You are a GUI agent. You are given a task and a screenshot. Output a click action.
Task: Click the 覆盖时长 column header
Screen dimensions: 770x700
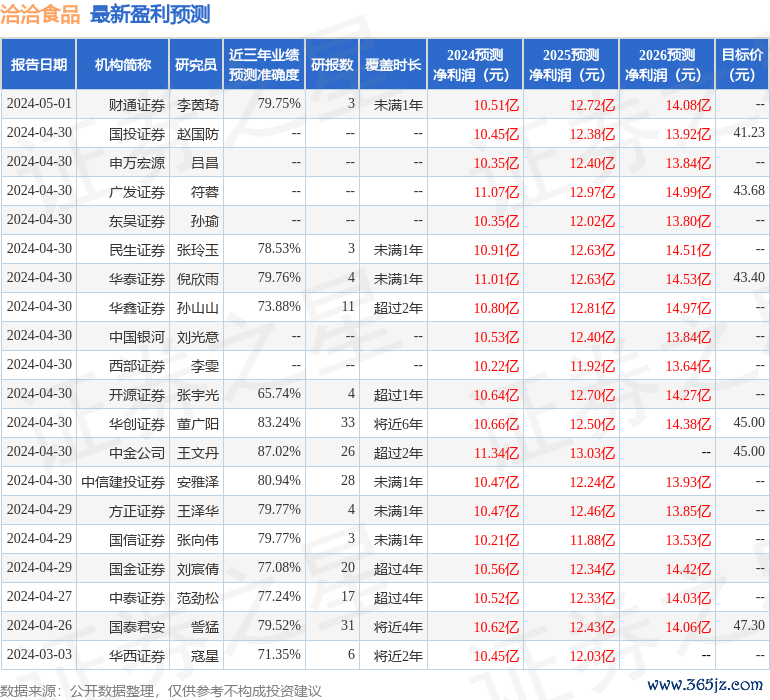click(393, 64)
